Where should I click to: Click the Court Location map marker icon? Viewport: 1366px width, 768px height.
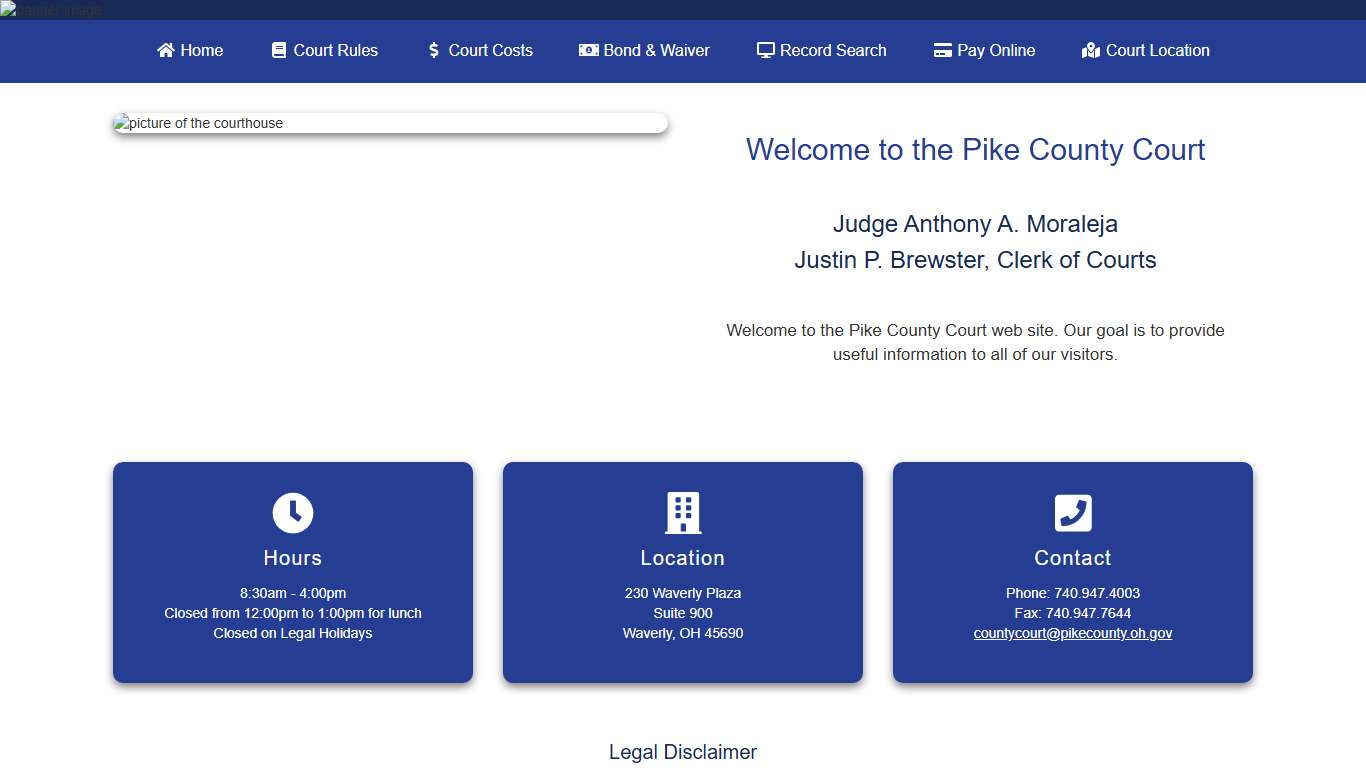(1089, 50)
